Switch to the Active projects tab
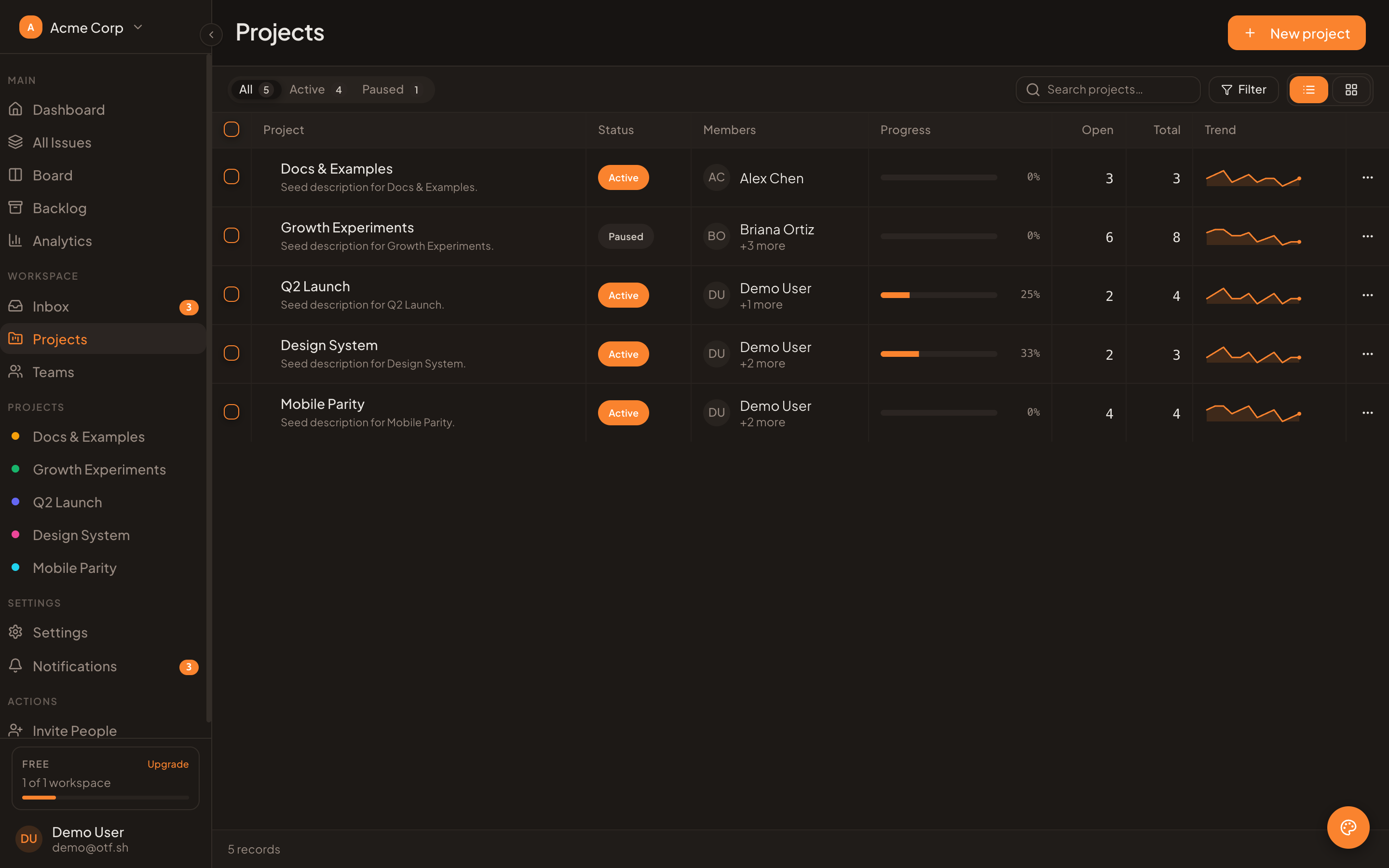The image size is (1389, 868). coord(316,90)
